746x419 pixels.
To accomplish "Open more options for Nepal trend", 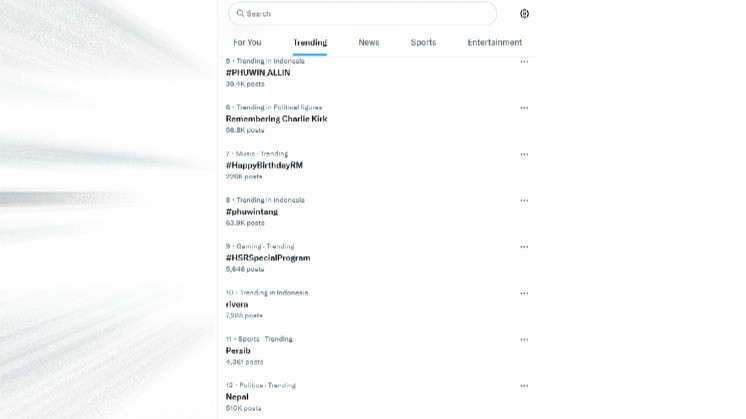I will pos(524,385).
